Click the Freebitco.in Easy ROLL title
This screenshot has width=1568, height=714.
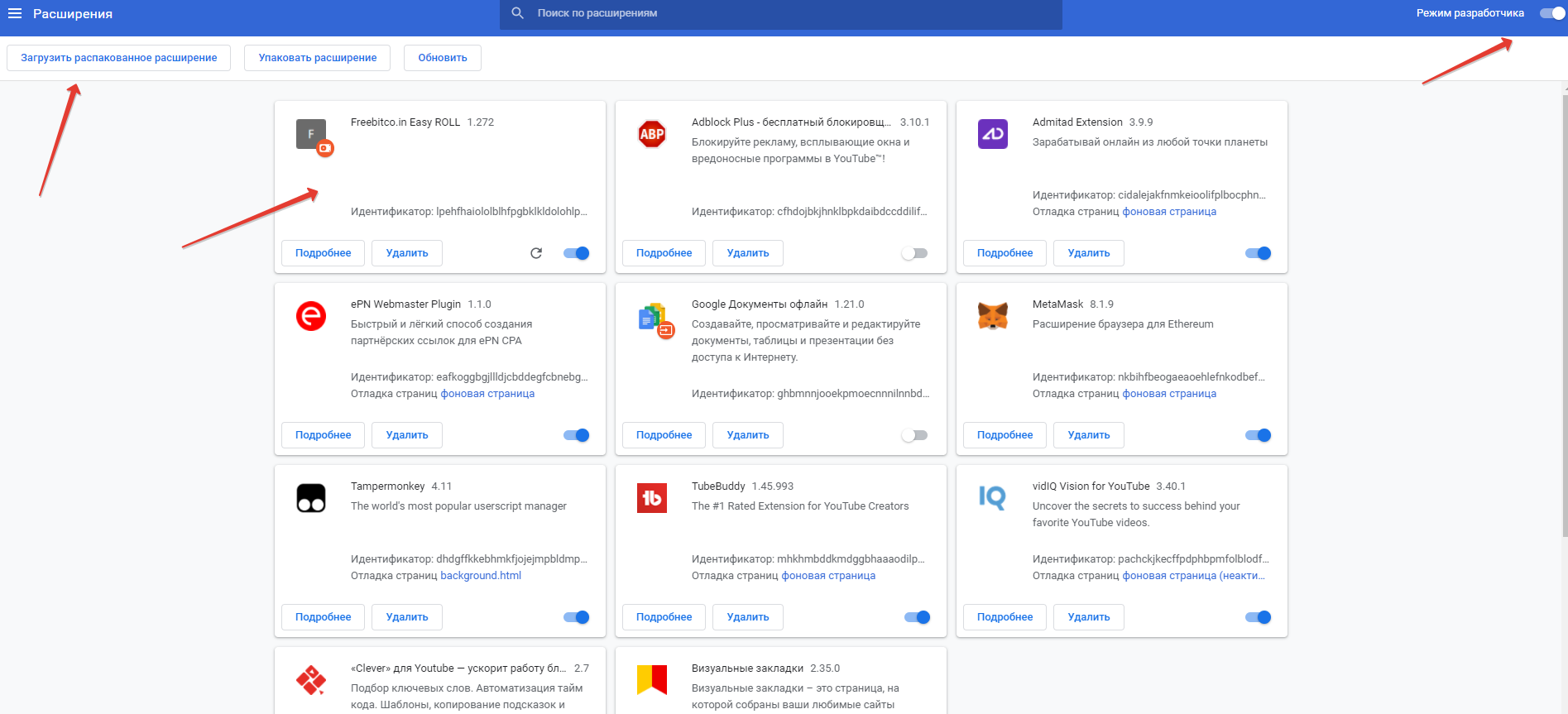[x=405, y=122]
